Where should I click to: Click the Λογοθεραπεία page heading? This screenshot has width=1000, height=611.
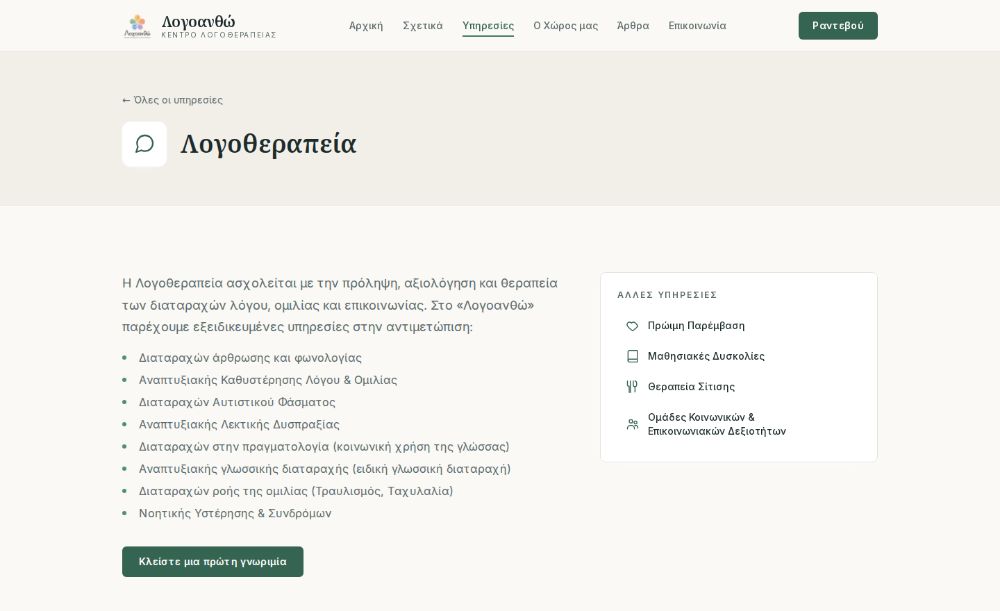[268, 144]
